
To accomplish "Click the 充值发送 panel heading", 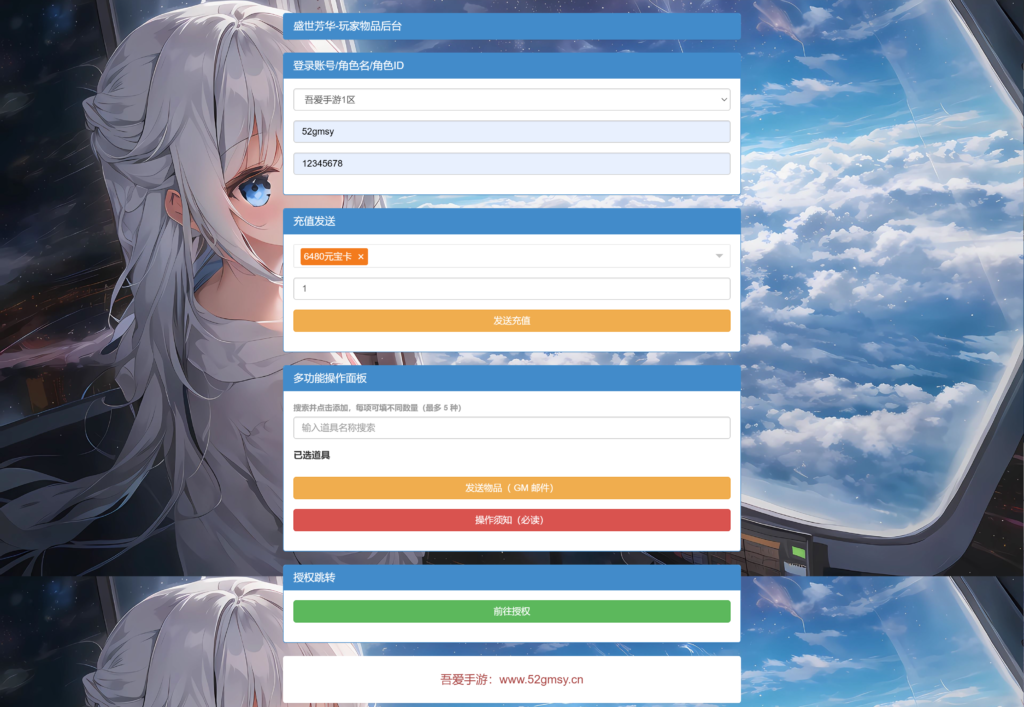I will pyautogui.click(x=314, y=221).
